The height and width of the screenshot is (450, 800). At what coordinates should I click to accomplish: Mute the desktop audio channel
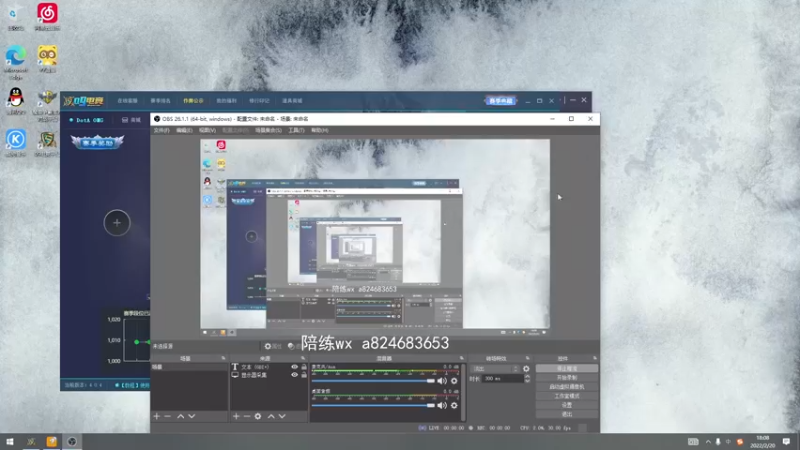(442, 406)
